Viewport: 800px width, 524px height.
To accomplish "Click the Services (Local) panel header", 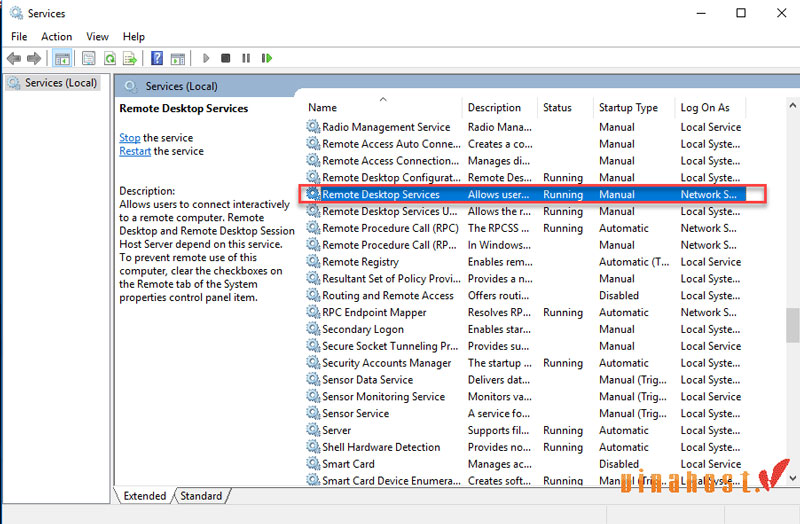I will pos(181,86).
